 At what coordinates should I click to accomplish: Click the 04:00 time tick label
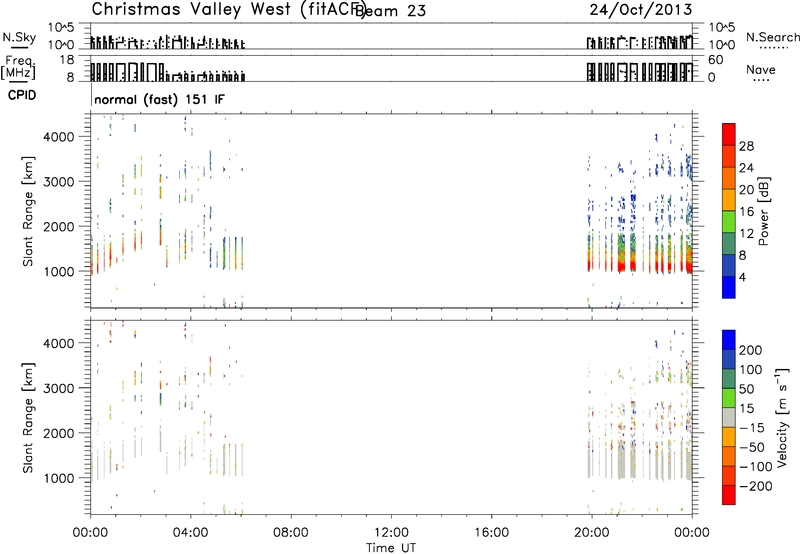[190, 533]
